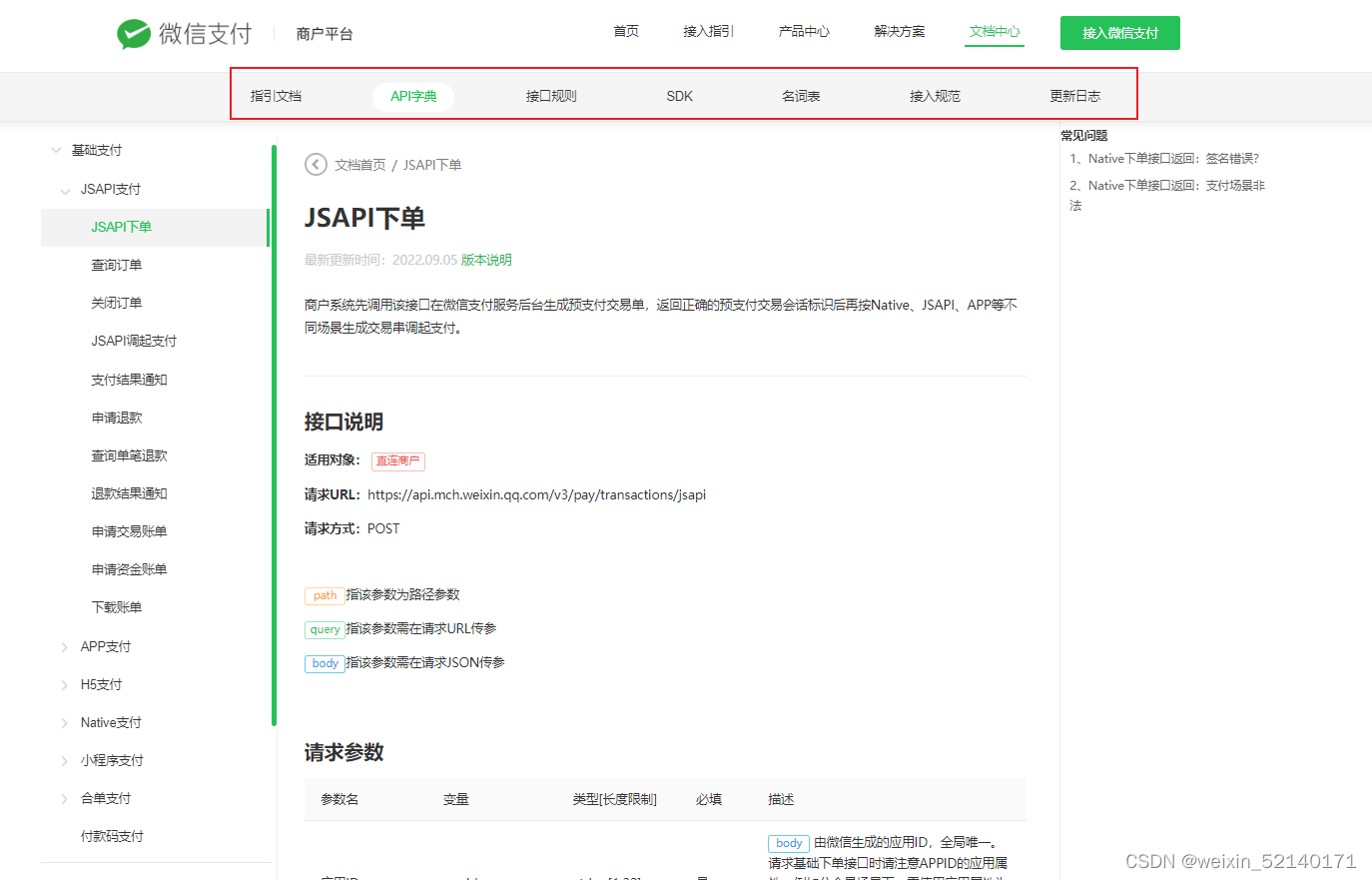
Task: Click the 文档首页 breadcrumb link
Action: coord(359,165)
